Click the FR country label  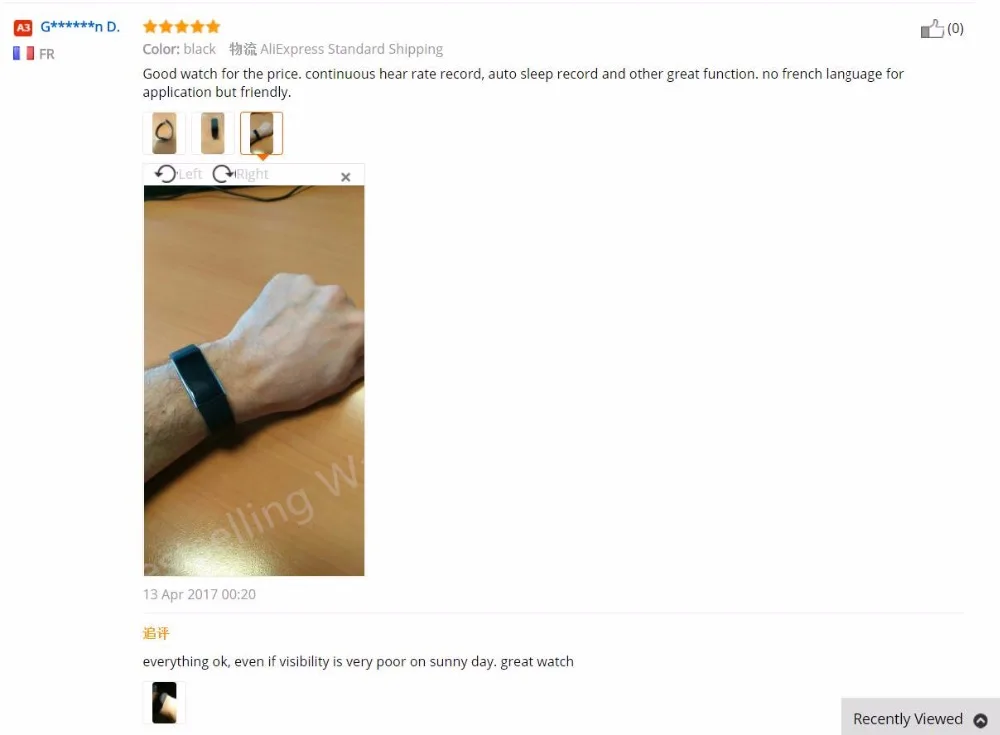coord(47,54)
